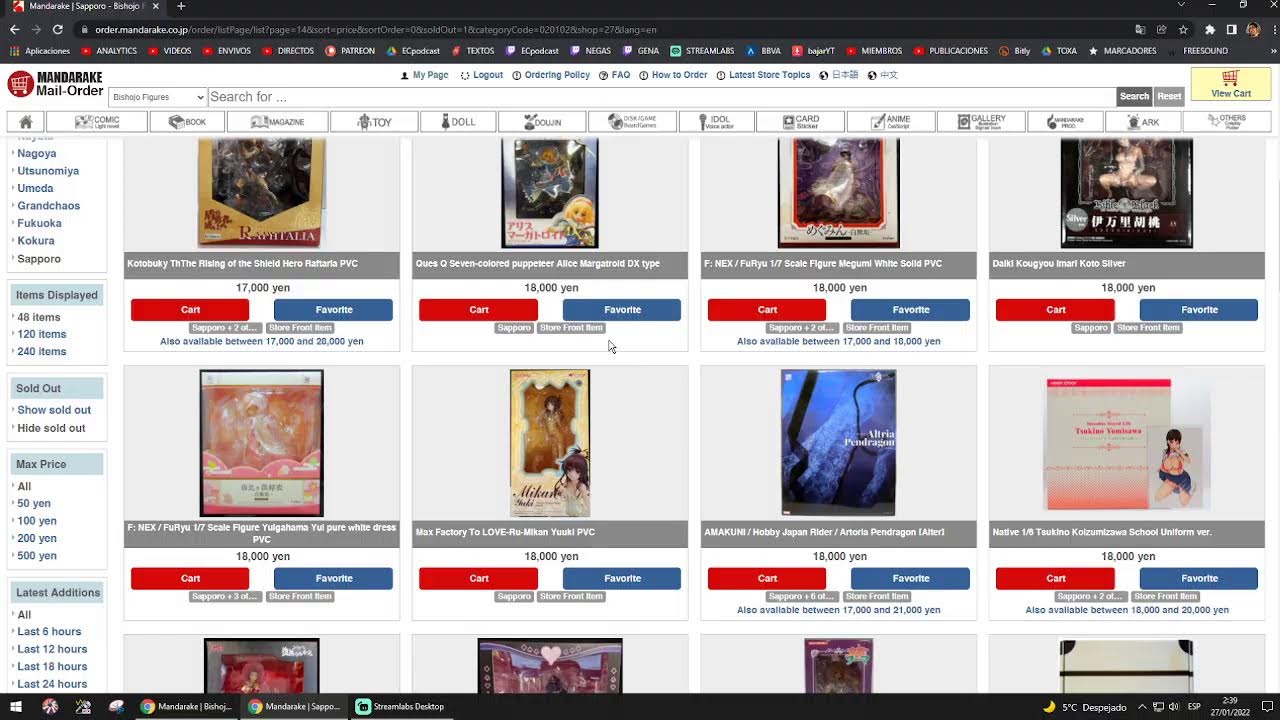Open the TOY category
The width and height of the screenshot is (1280, 720).
[x=375, y=122]
